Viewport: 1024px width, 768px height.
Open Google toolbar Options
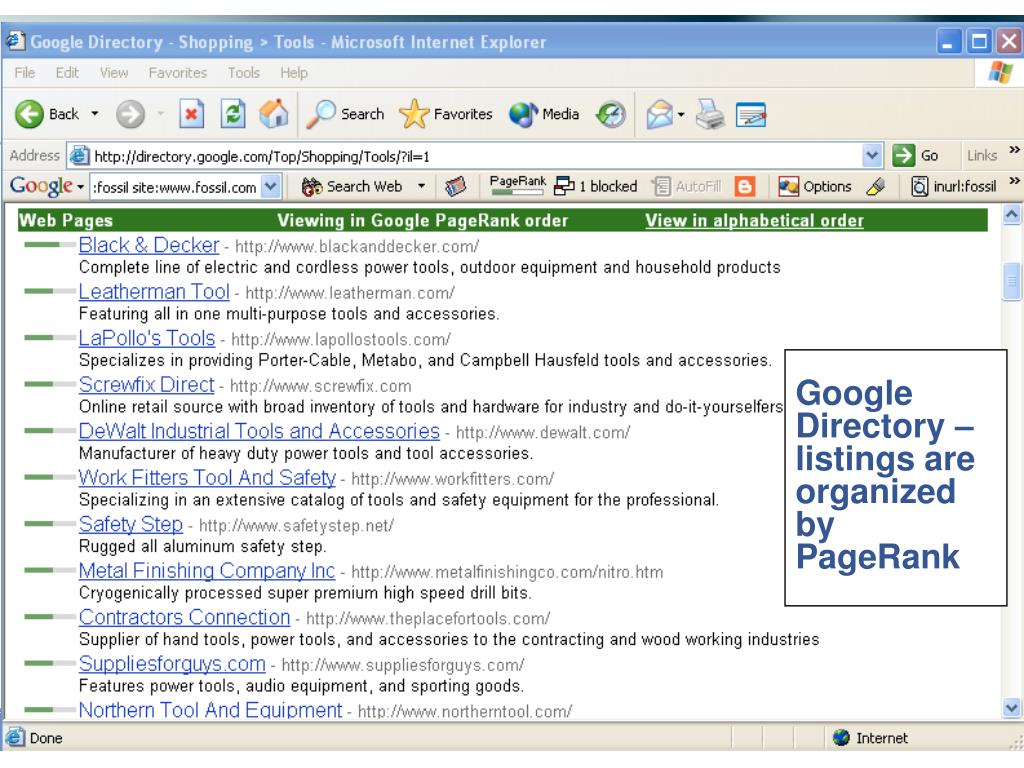814,187
